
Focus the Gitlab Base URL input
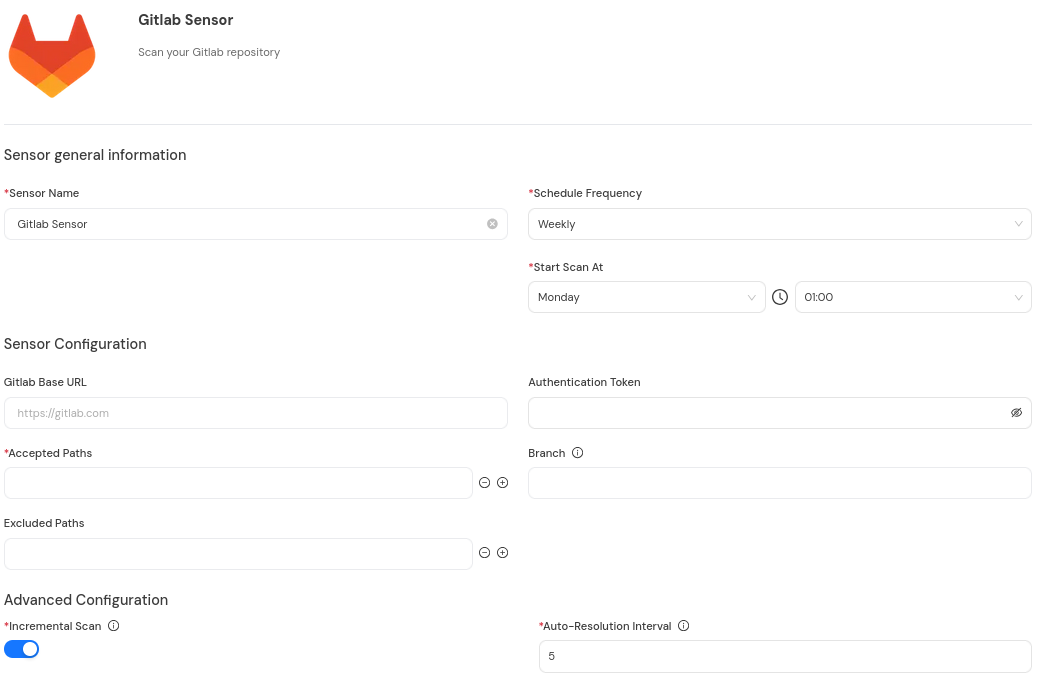tap(255, 413)
